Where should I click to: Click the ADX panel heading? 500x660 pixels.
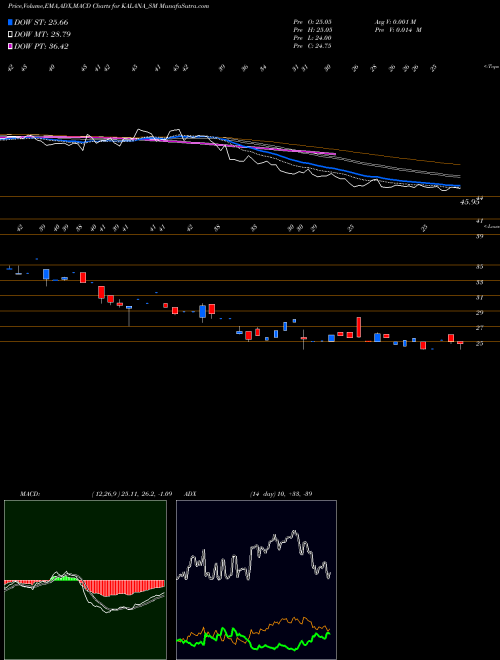tap(190, 494)
